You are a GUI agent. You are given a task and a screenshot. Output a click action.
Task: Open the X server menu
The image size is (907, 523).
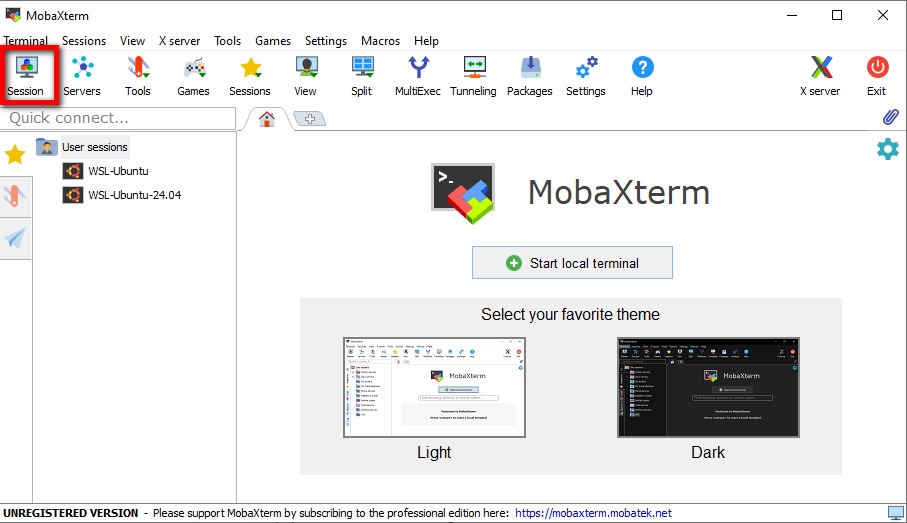[x=179, y=41]
